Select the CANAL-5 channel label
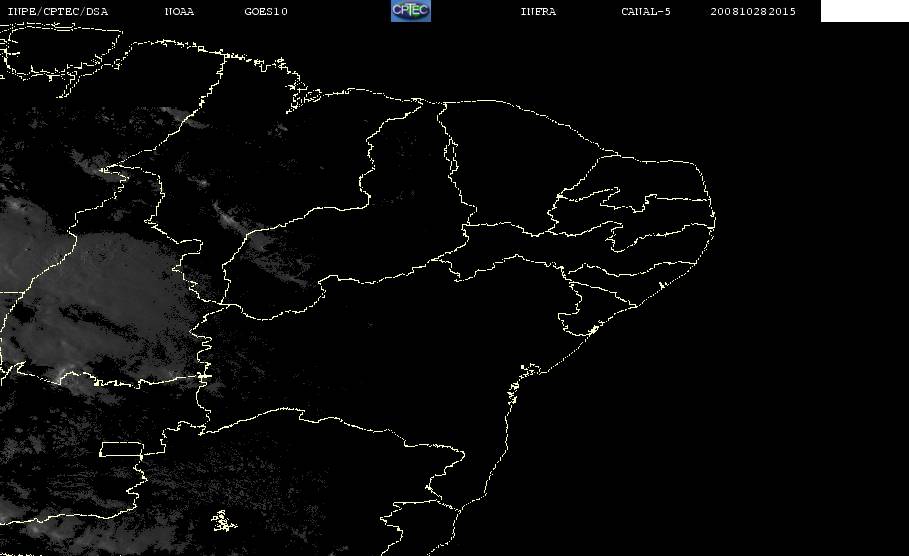 point(646,11)
